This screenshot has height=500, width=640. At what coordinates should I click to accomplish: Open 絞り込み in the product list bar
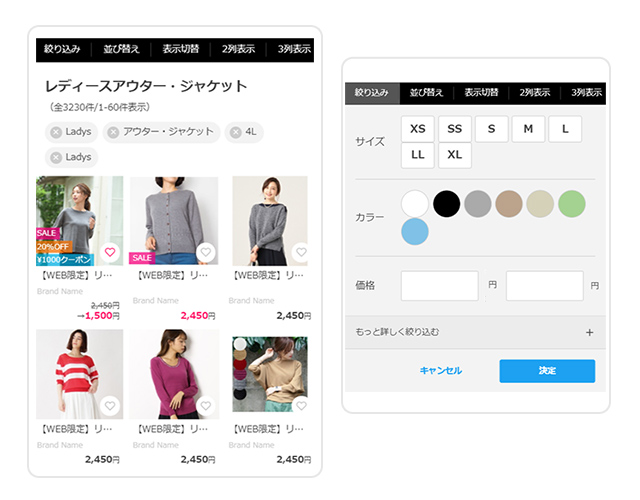[x=62, y=50]
